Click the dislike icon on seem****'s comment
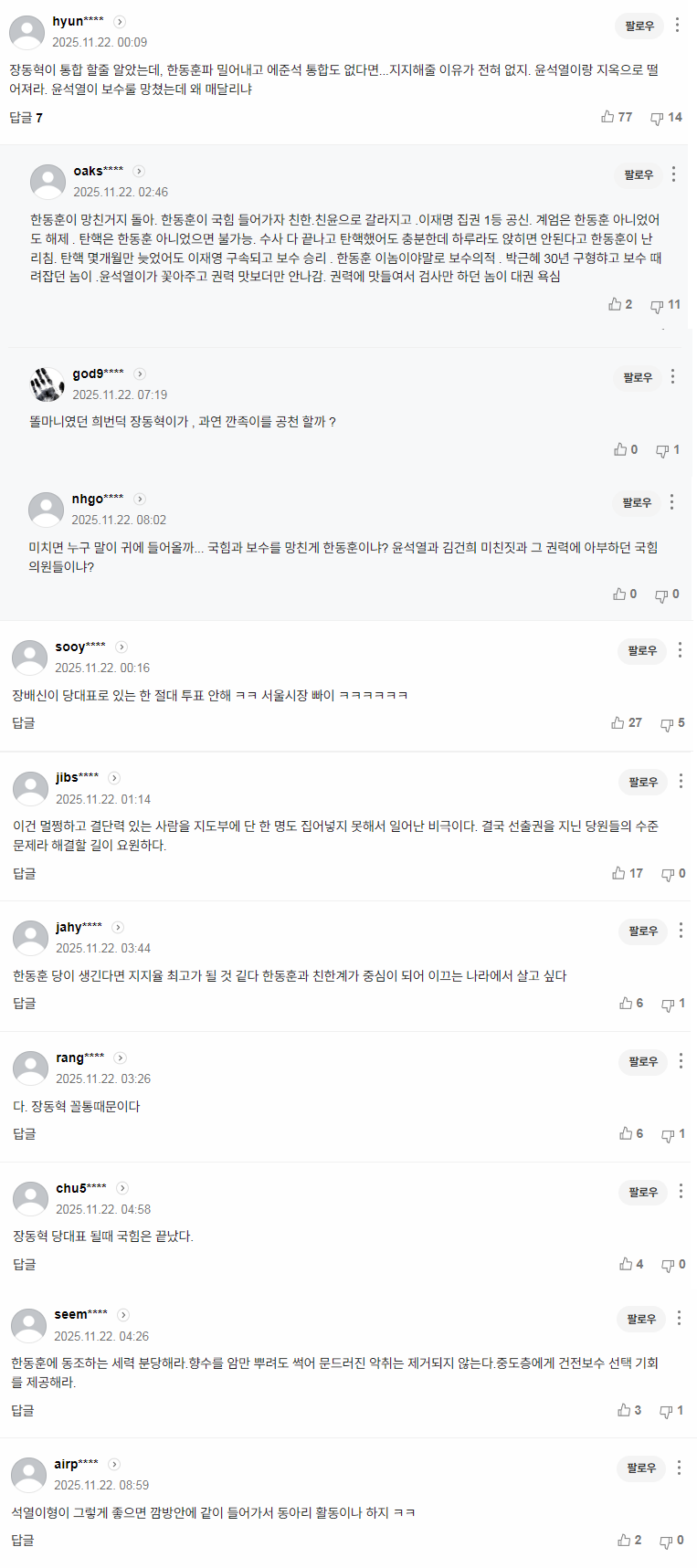Viewport: 697px width, 1568px height. (x=665, y=1409)
